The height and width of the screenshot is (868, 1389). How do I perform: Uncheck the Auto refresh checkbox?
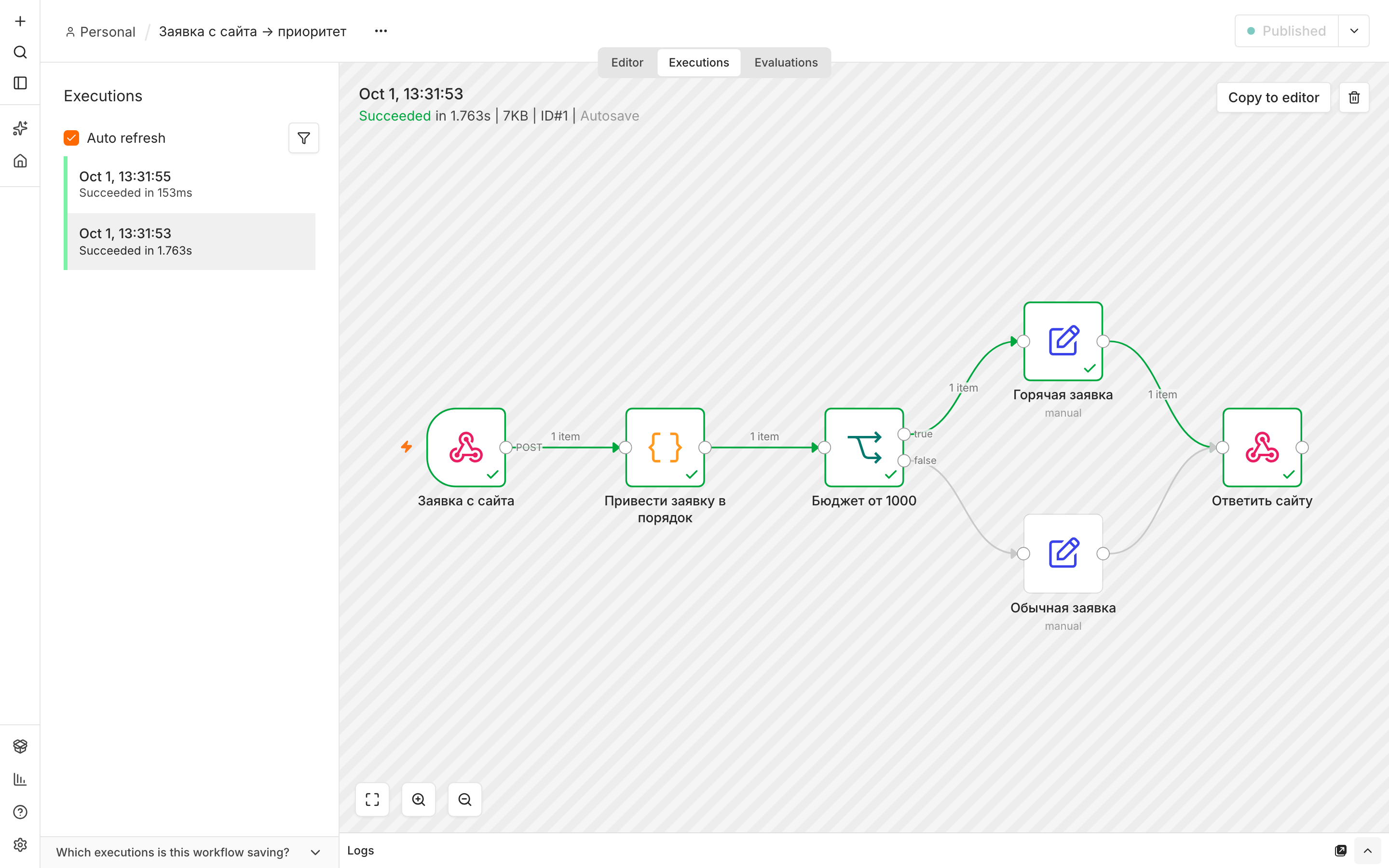[71, 138]
